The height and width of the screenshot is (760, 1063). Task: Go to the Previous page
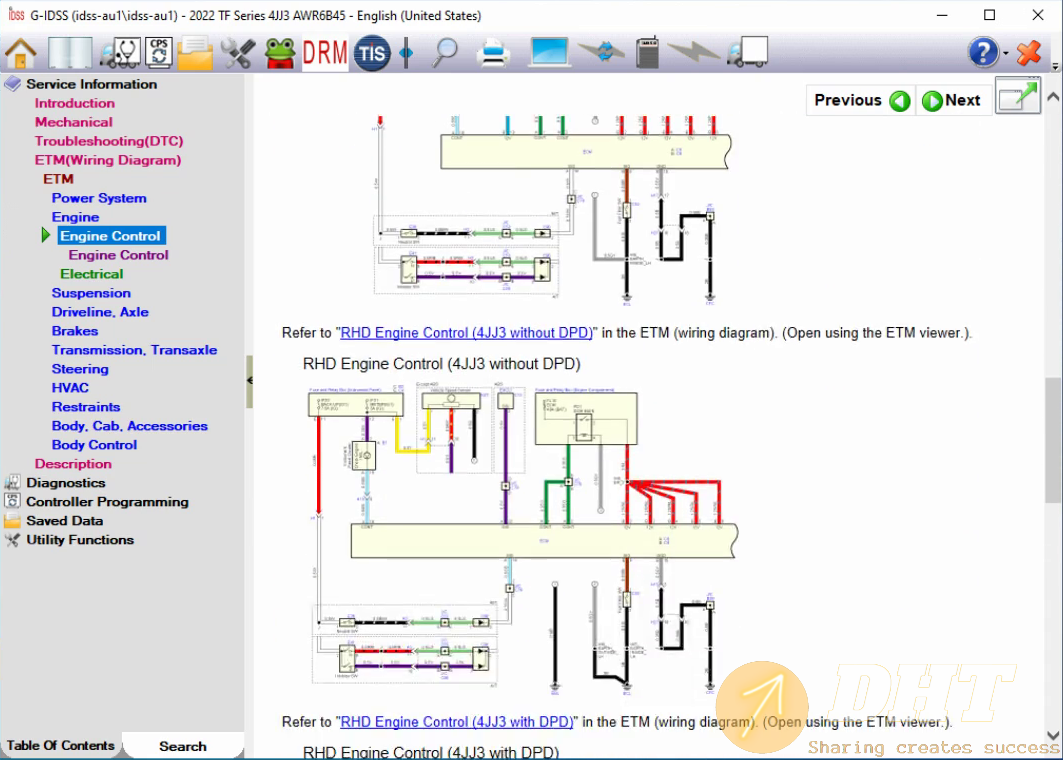[861, 100]
